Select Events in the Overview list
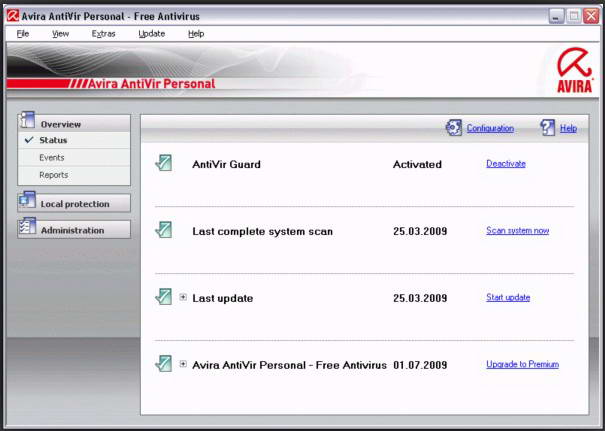 (74, 157)
